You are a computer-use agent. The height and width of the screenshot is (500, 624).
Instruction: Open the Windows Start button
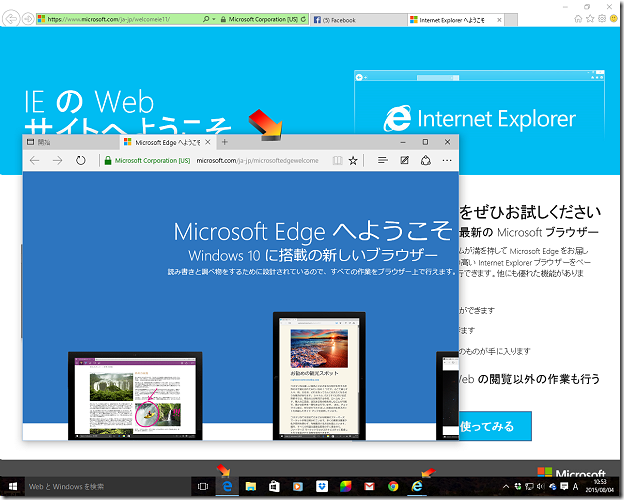pyautogui.click(x=13, y=486)
